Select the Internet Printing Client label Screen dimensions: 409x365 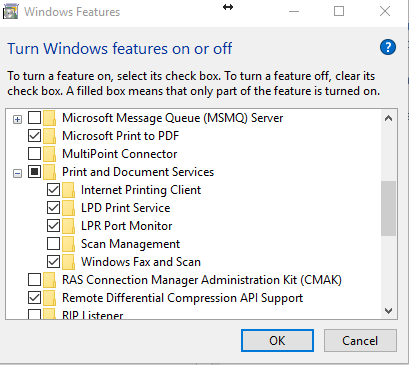point(141,190)
